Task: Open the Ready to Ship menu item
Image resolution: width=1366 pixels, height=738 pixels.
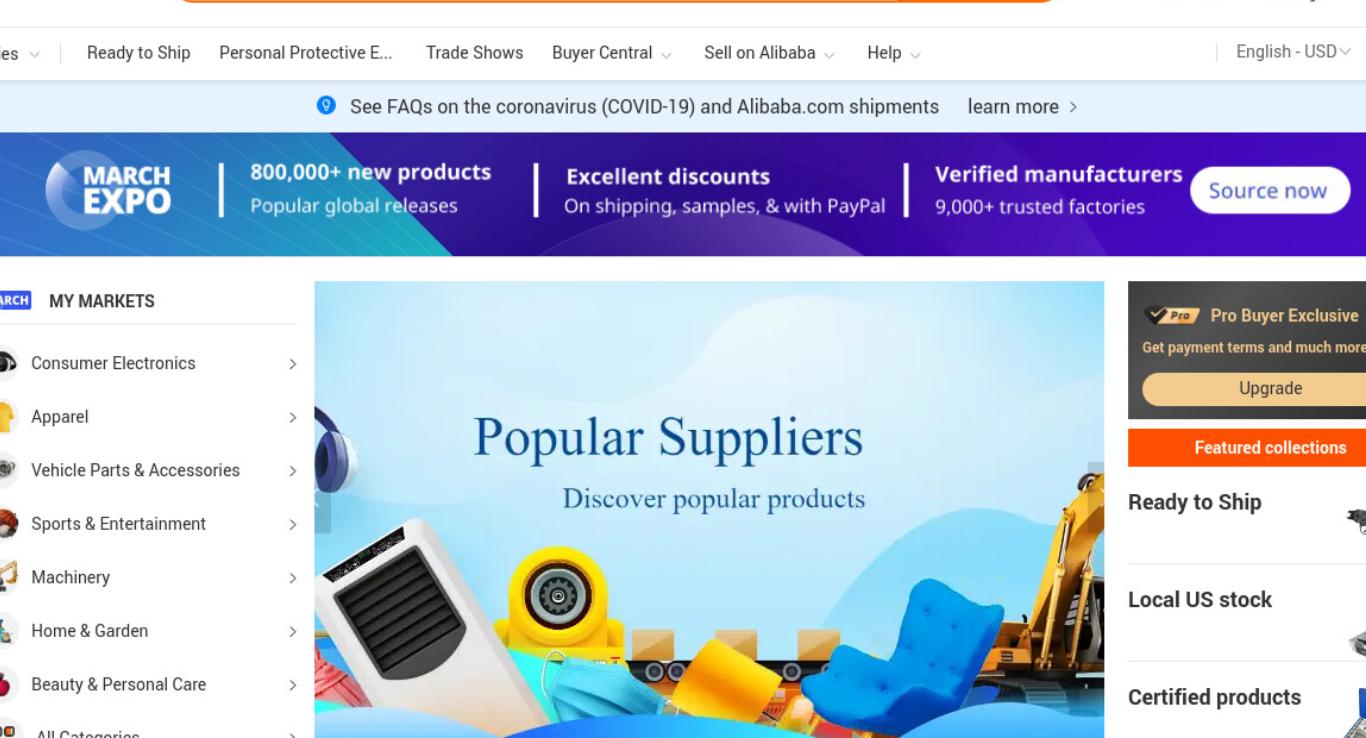Action: (x=138, y=53)
